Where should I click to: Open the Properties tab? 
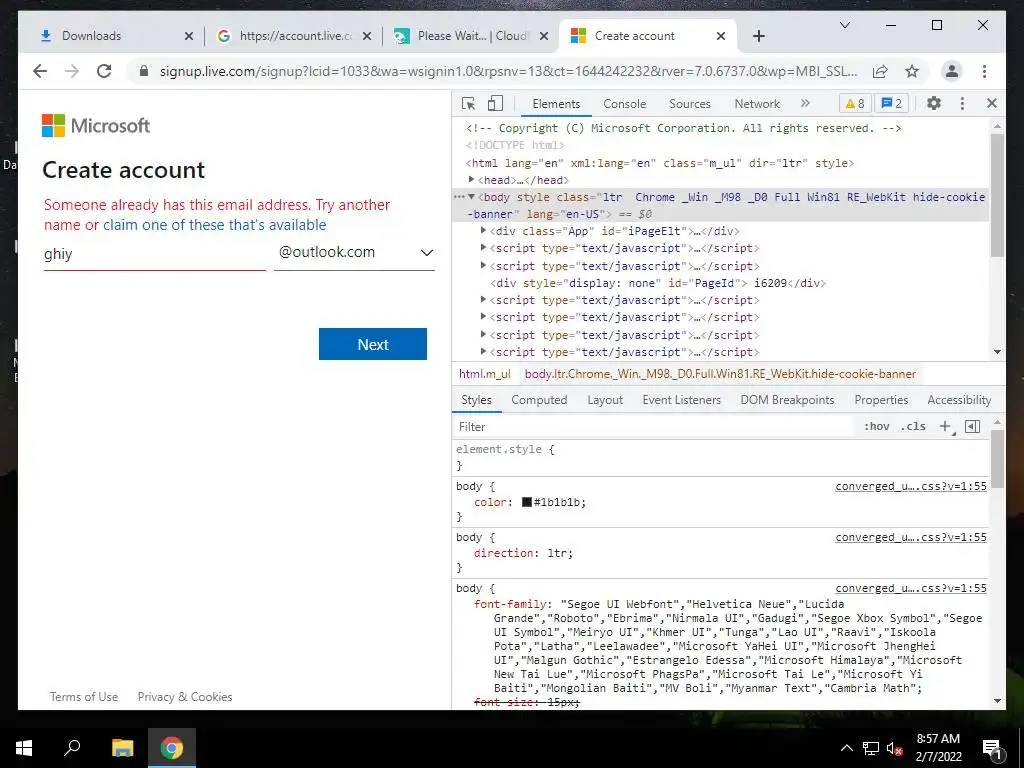click(881, 400)
